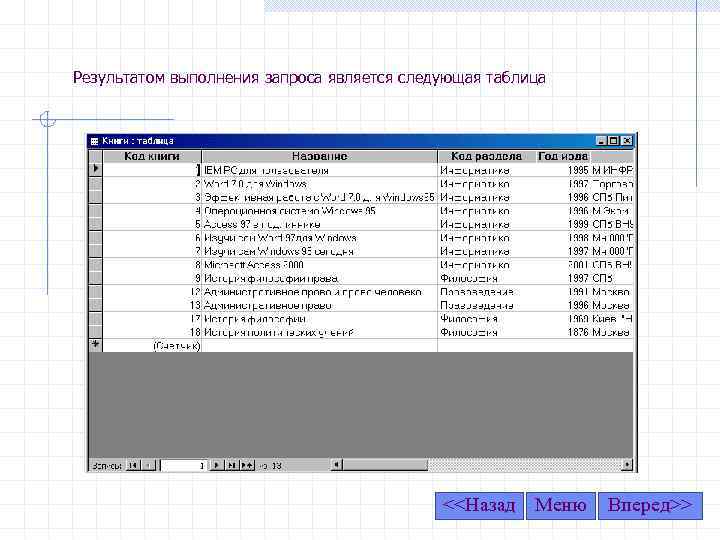The image size is (720, 540).
Task: Go to next record button
Action: pos(216,465)
